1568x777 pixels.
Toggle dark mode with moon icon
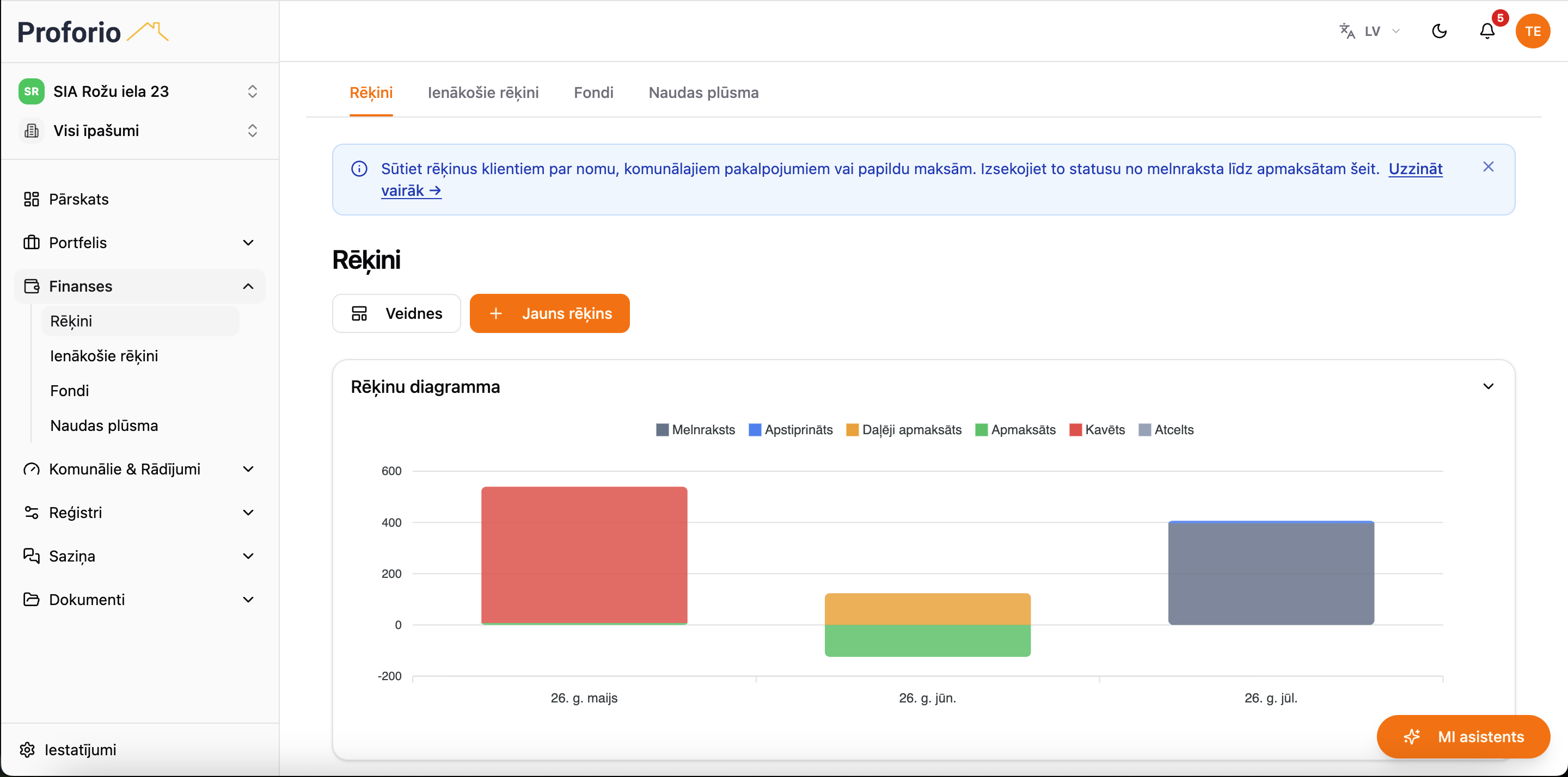[x=1439, y=31]
